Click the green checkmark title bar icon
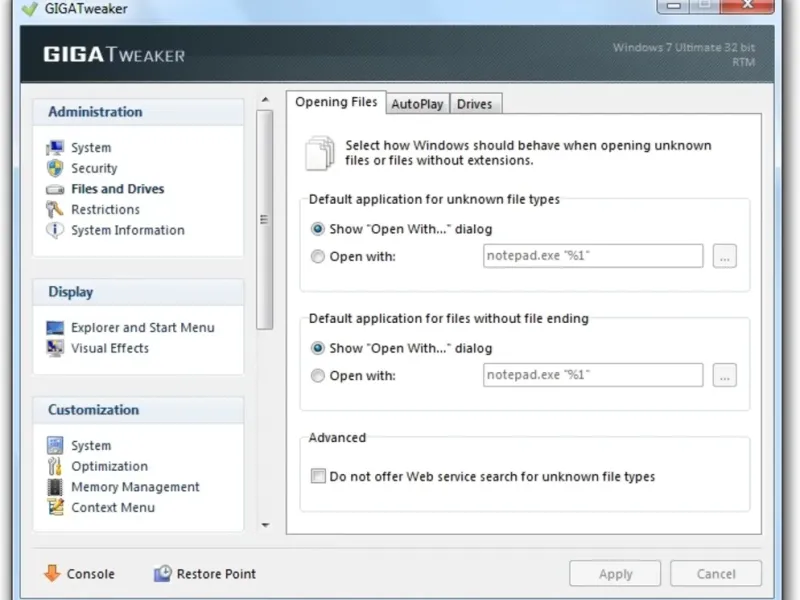 pyautogui.click(x=30, y=8)
